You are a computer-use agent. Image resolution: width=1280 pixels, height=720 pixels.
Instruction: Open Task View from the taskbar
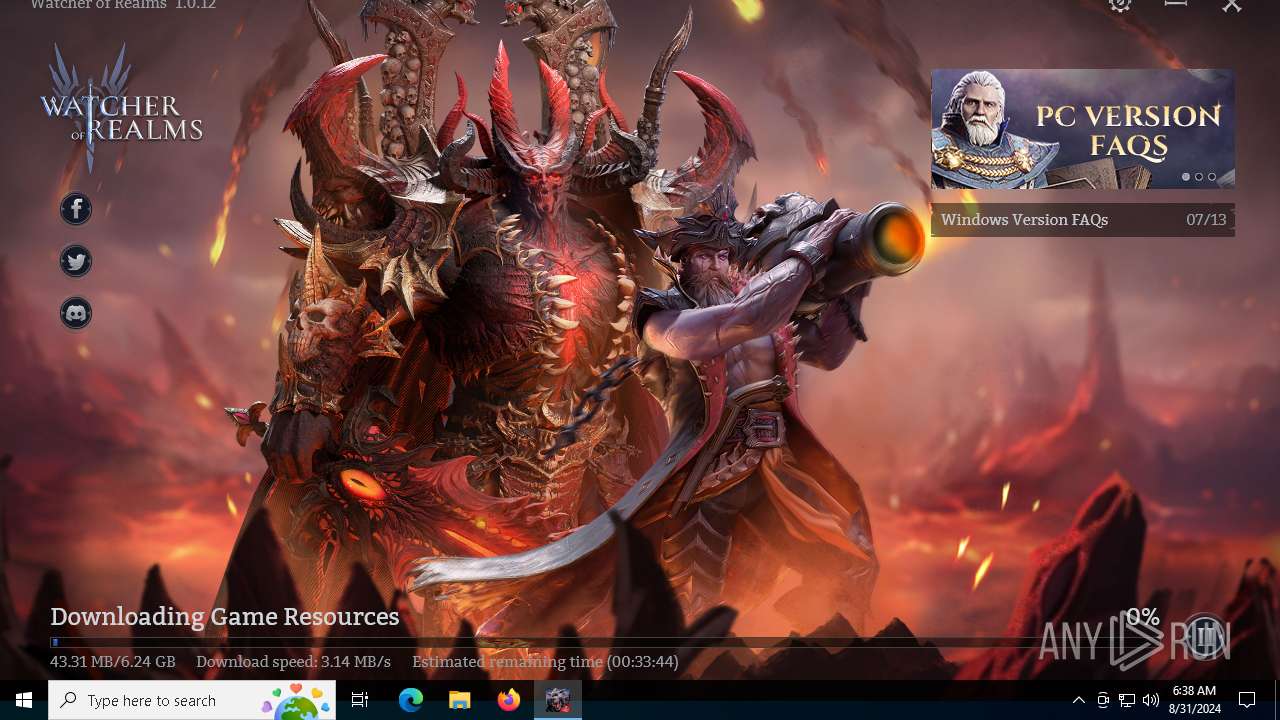click(x=360, y=700)
